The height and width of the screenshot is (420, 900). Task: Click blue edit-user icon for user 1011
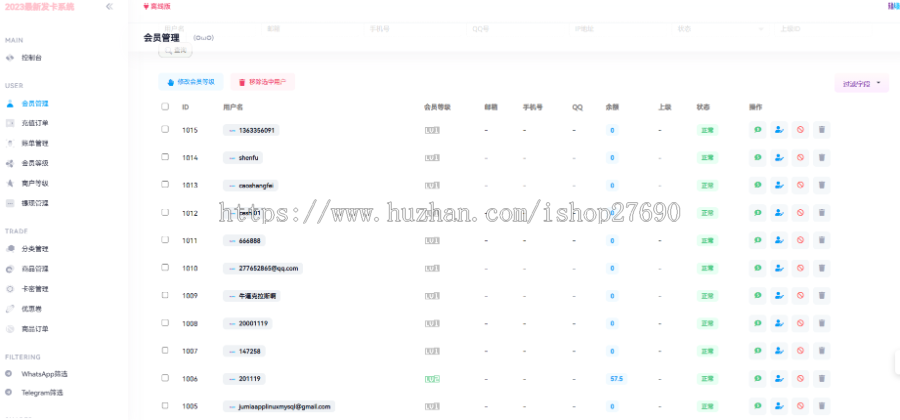click(x=779, y=240)
